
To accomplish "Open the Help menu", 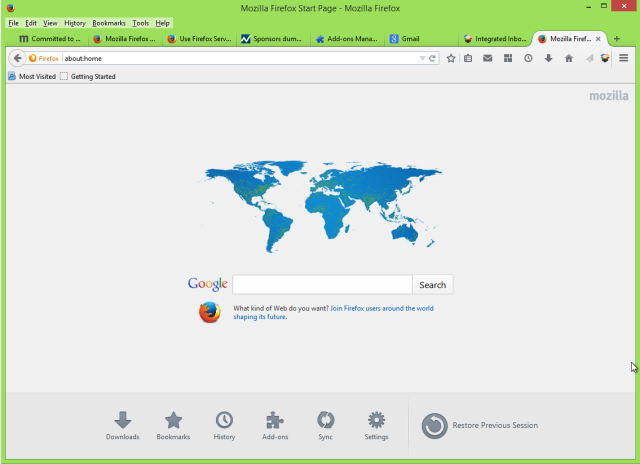I will coord(162,23).
